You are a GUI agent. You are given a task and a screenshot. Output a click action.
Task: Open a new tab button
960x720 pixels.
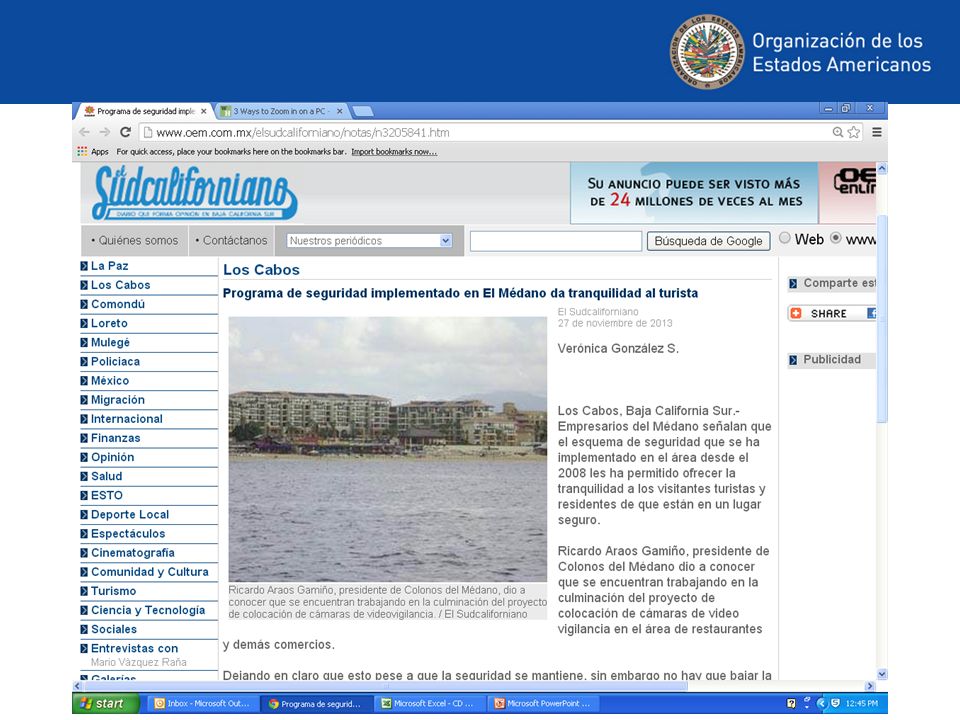click(362, 111)
